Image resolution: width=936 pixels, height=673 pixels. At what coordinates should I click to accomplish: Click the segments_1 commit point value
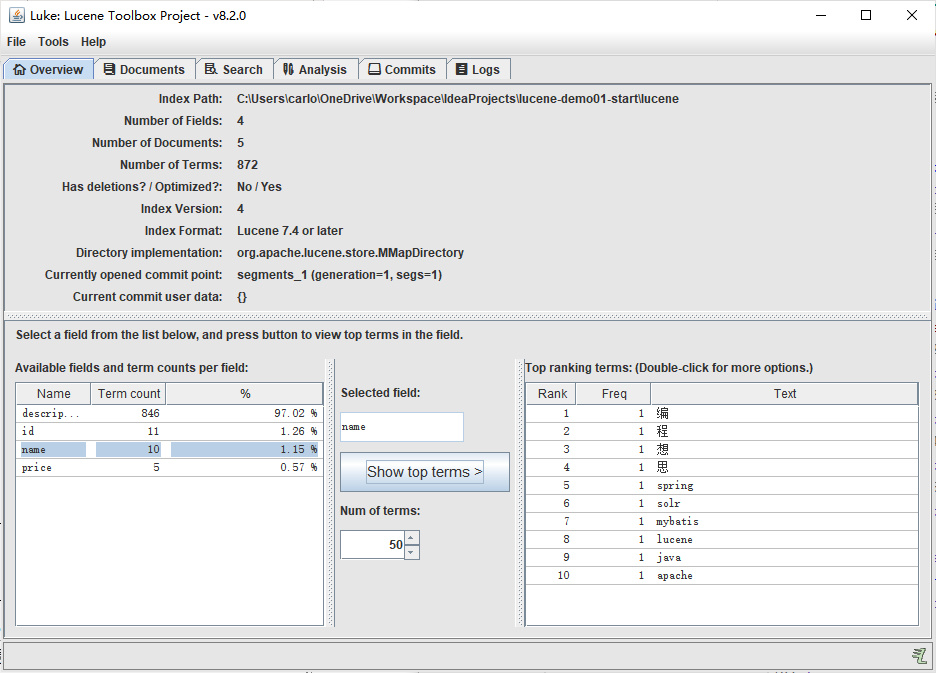(339, 275)
